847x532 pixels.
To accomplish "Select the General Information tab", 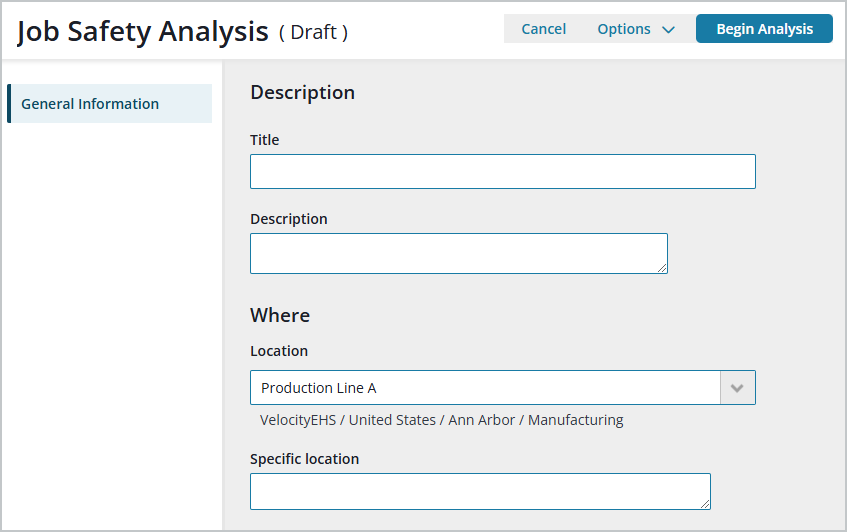I will pyautogui.click(x=110, y=104).
